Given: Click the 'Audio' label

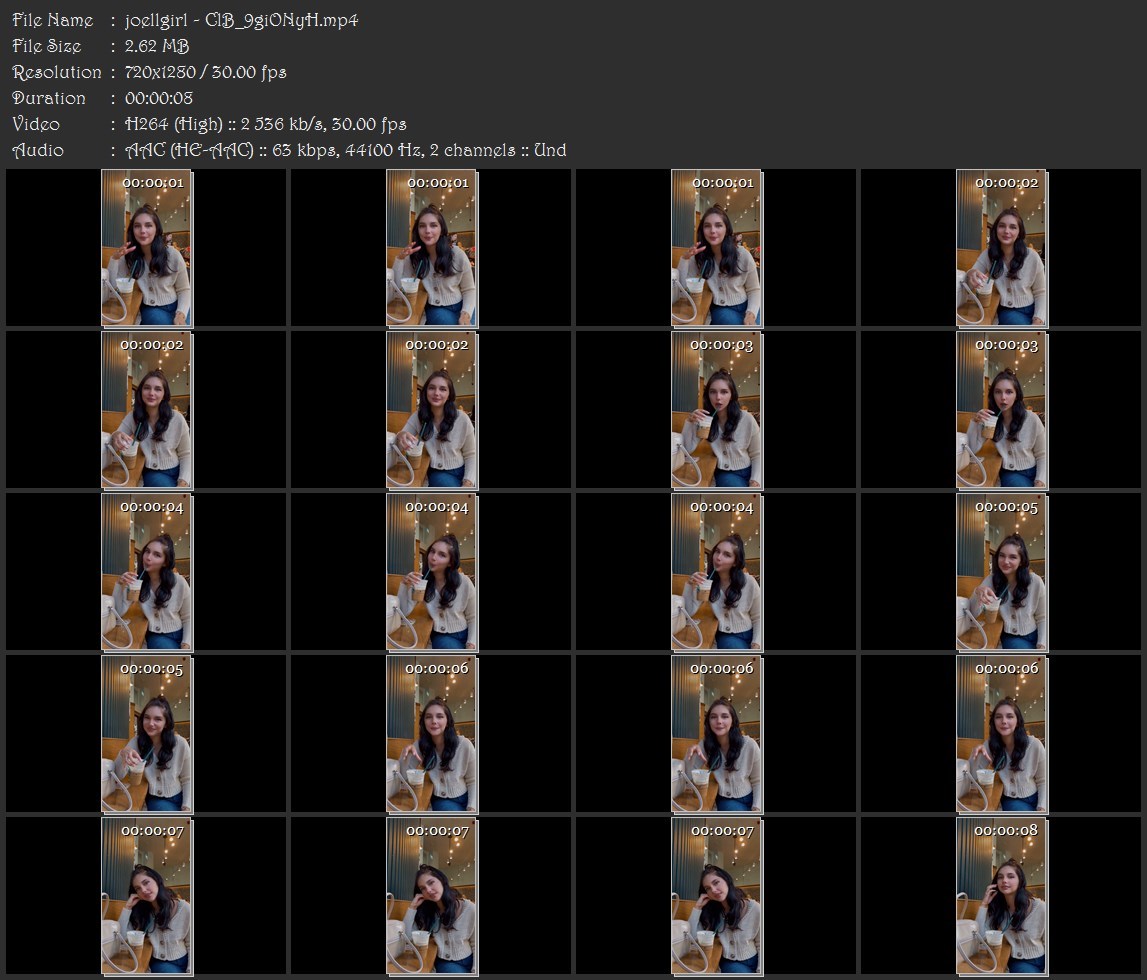Looking at the screenshot, I should tap(38, 151).
